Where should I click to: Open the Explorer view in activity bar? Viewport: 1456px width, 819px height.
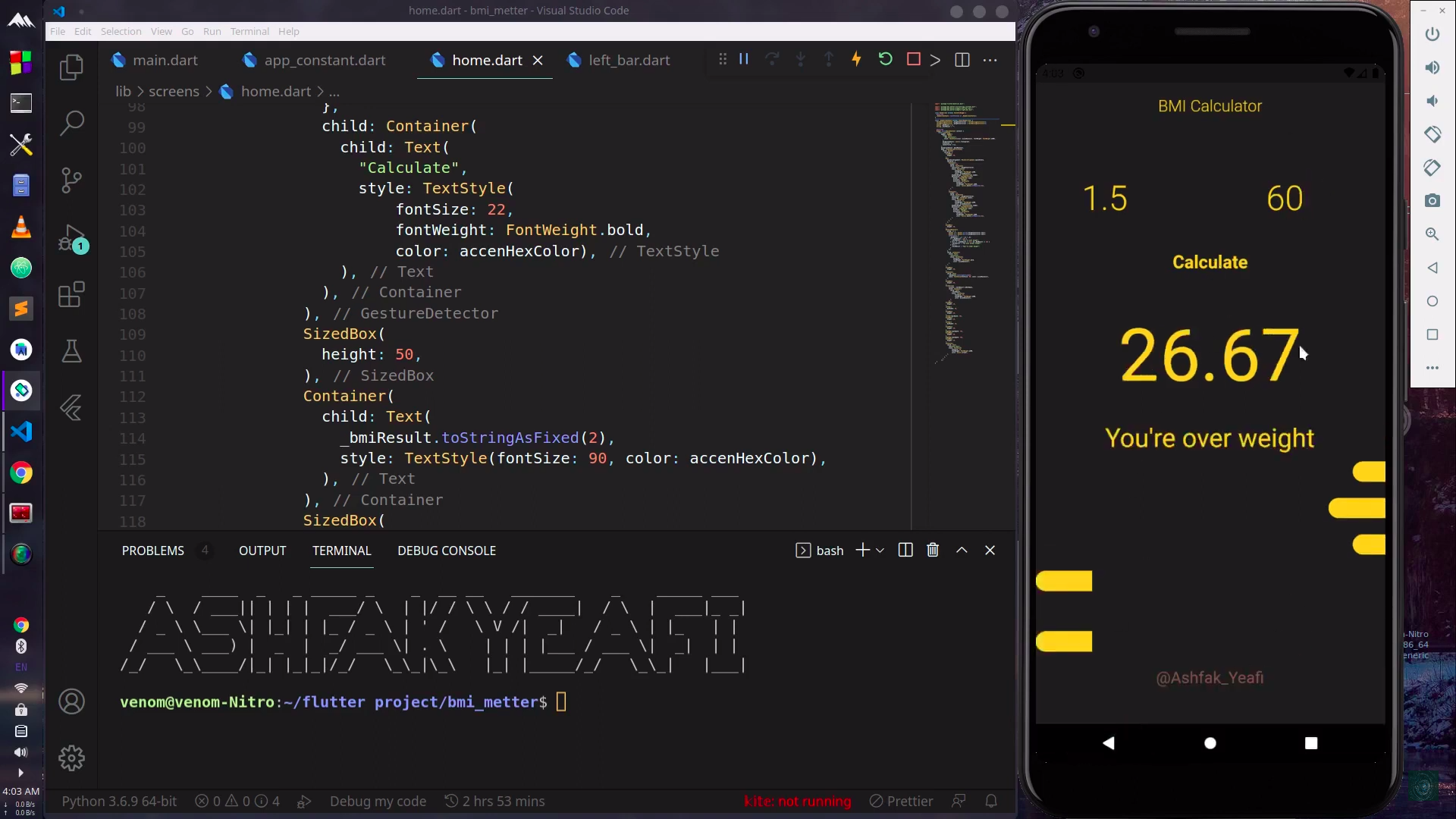pos(71,67)
